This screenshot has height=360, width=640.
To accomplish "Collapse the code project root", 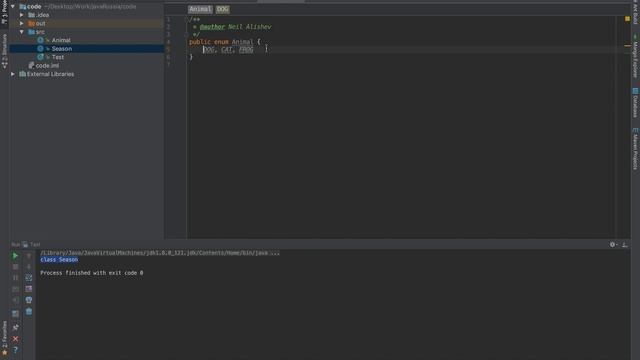I will click(13, 7).
